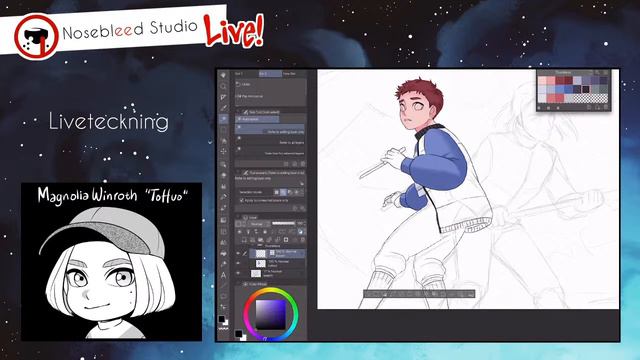640x360 pixels.
Task: Pick the transparent checkered swatch in color set
Action: point(590,98)
